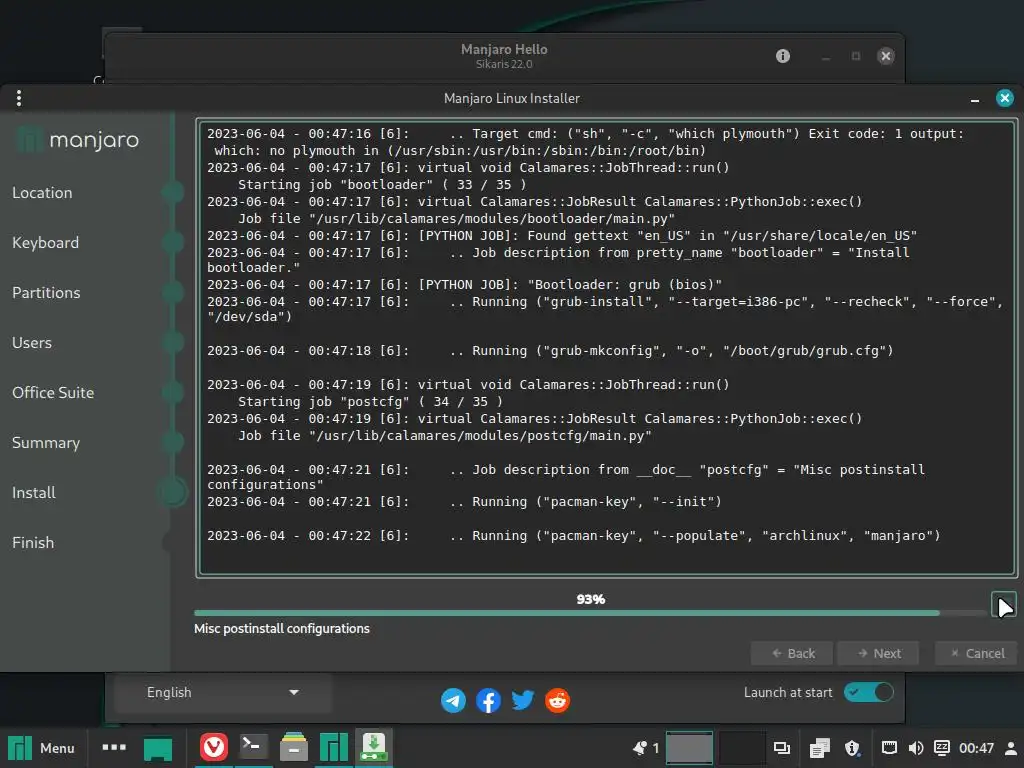The width and height of the screenshot is (1024, 768).
Task: Click the volume speaker tray icon
Action: (916, 748)
